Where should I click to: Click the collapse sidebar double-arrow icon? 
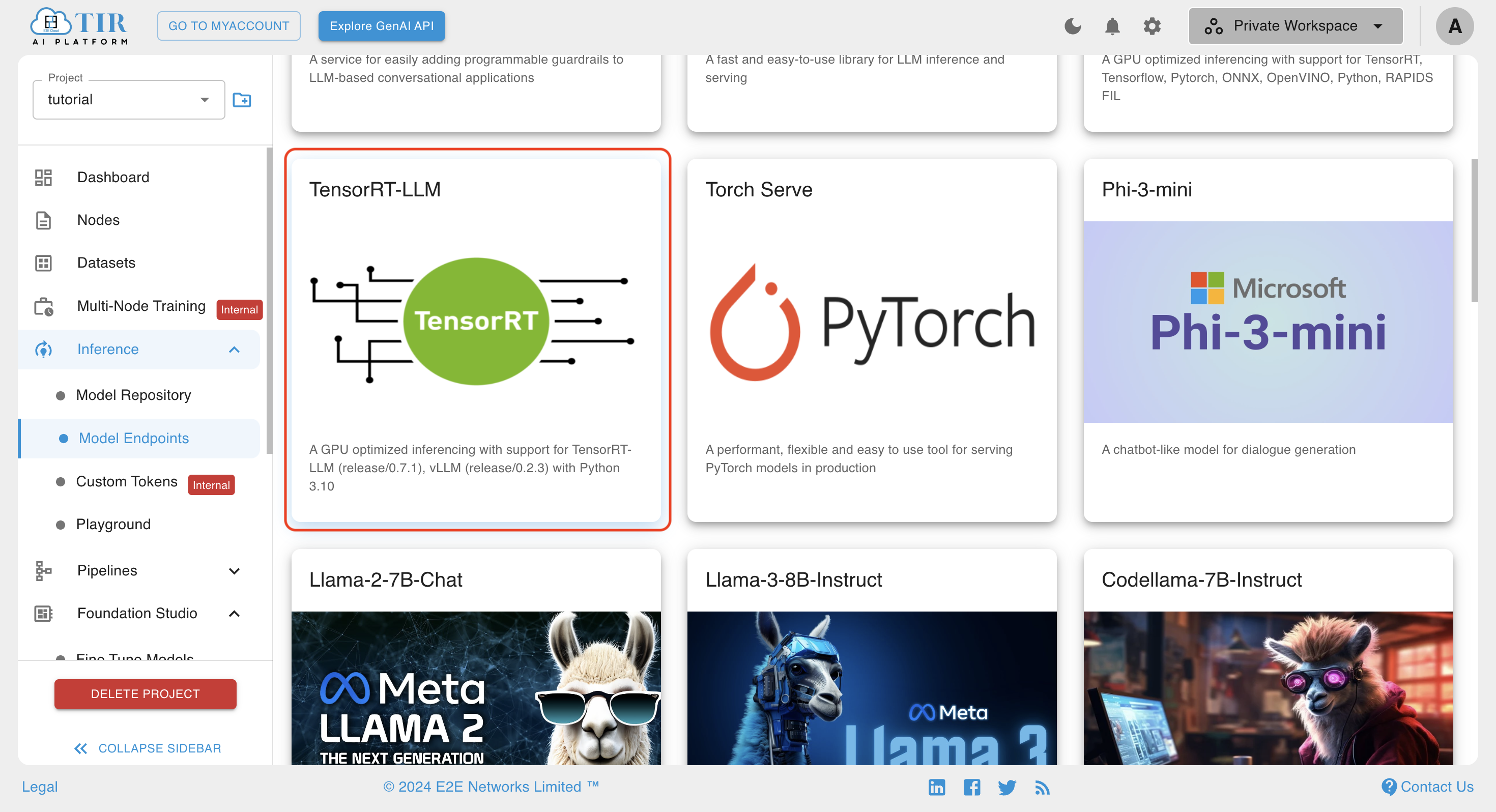(80, 749)
